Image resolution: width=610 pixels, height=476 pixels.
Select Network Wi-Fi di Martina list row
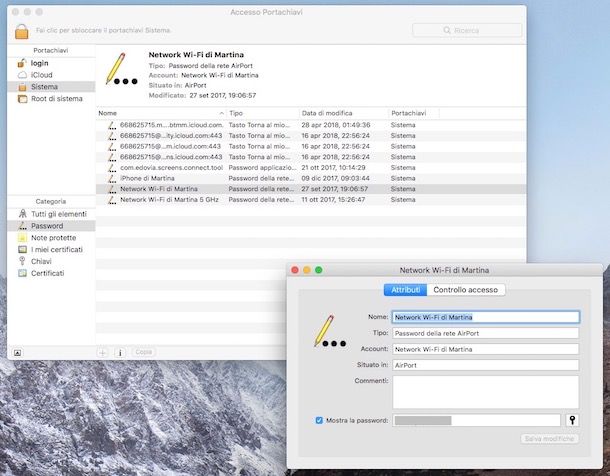pos(311,189)
